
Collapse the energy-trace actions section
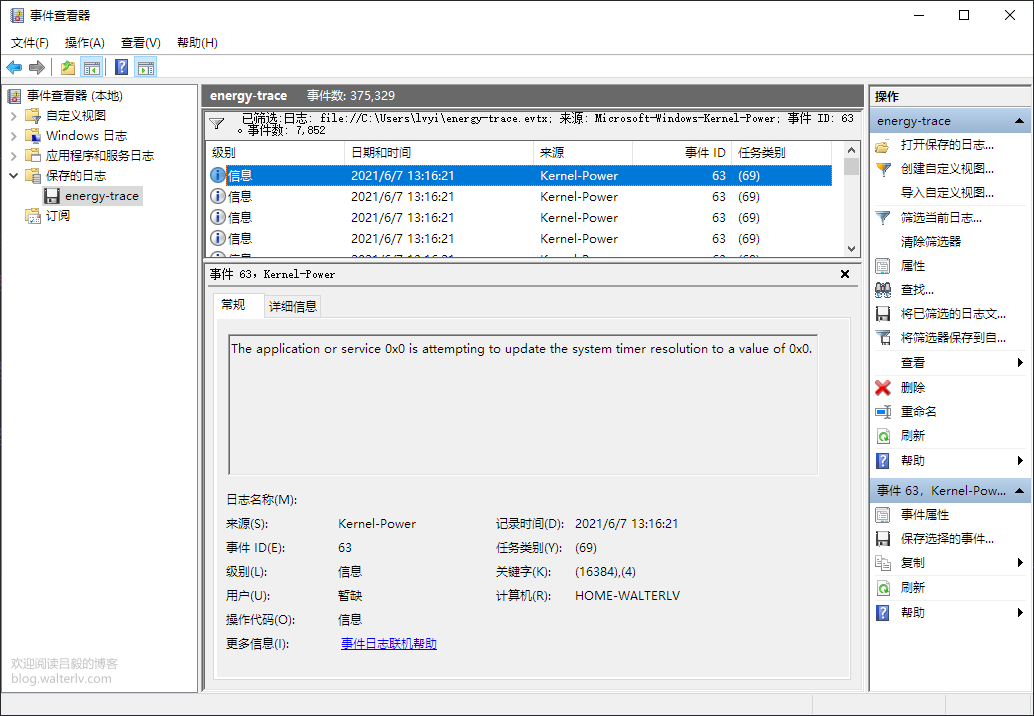[x=1019, y=121]
